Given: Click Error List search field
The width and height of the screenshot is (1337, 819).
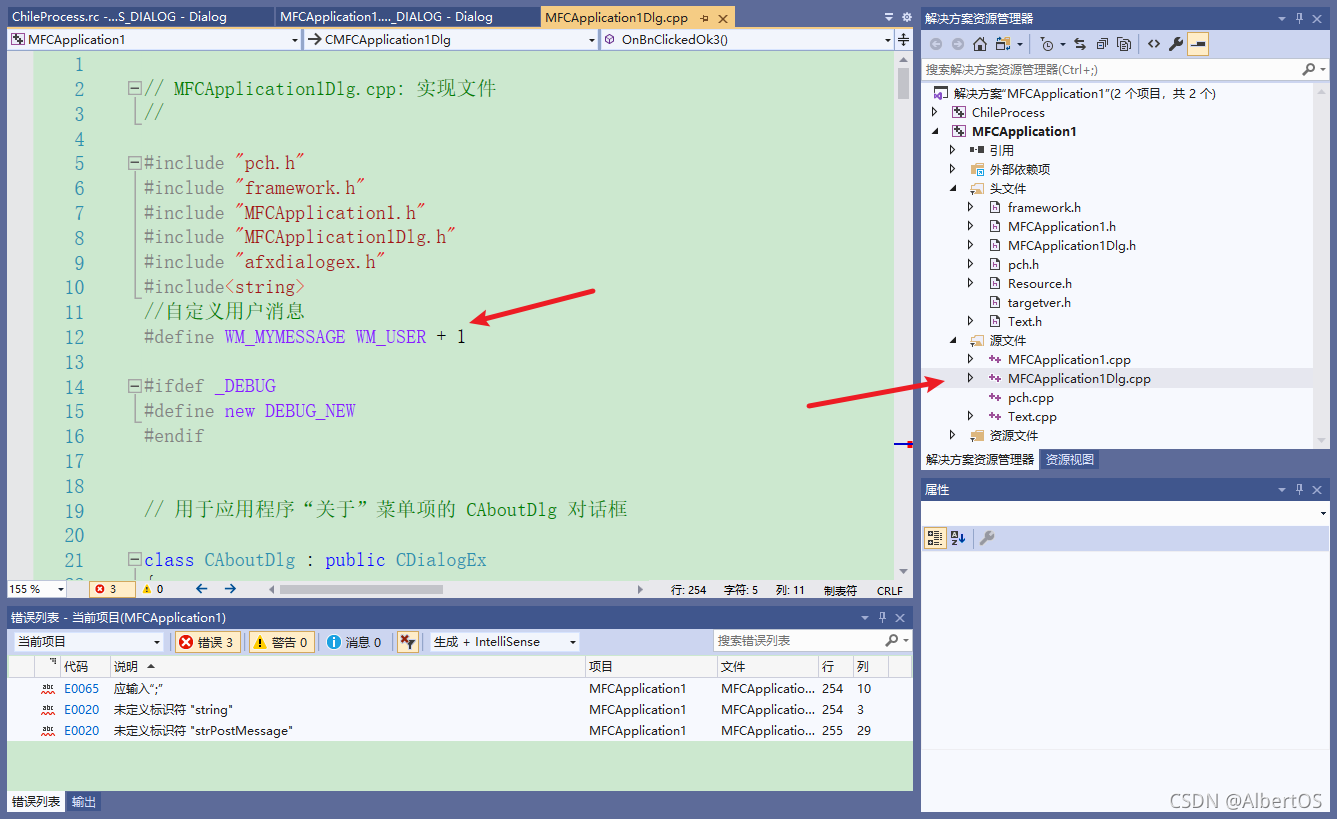Looking at the screenshot, I should click(798, 640).
